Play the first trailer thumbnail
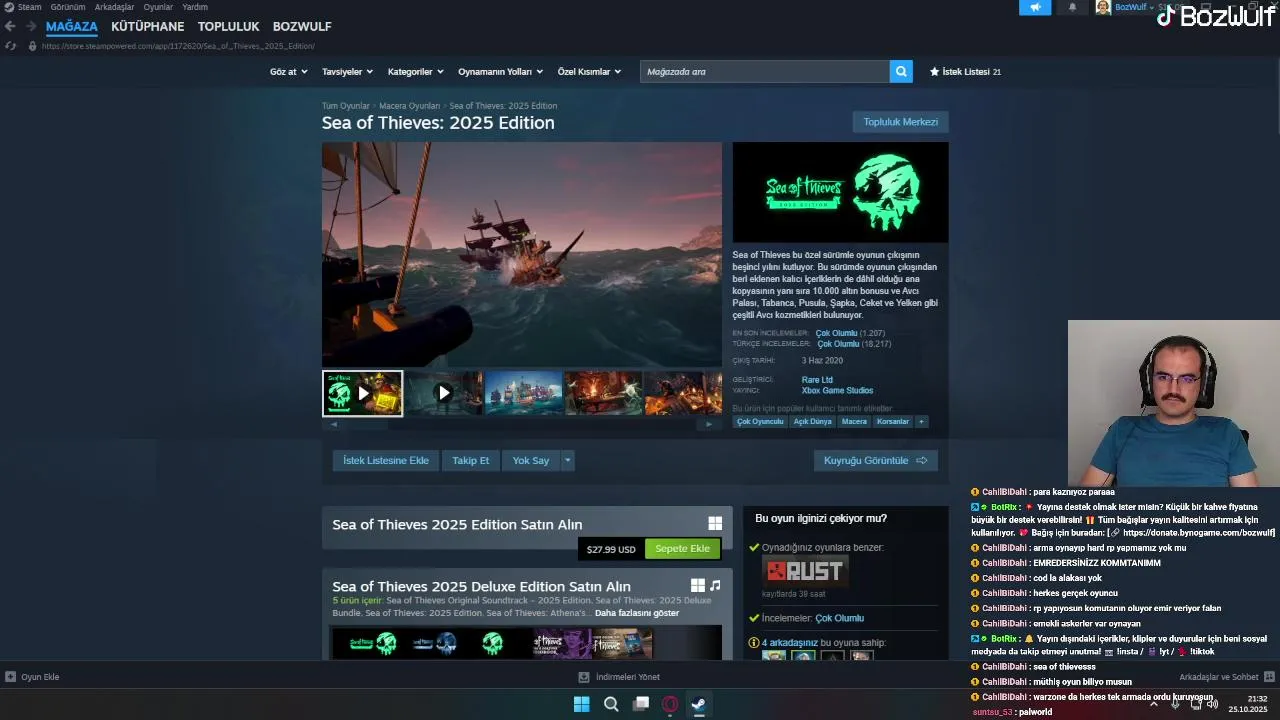The width and height of the screenshot is (1280, 720). 362,394
